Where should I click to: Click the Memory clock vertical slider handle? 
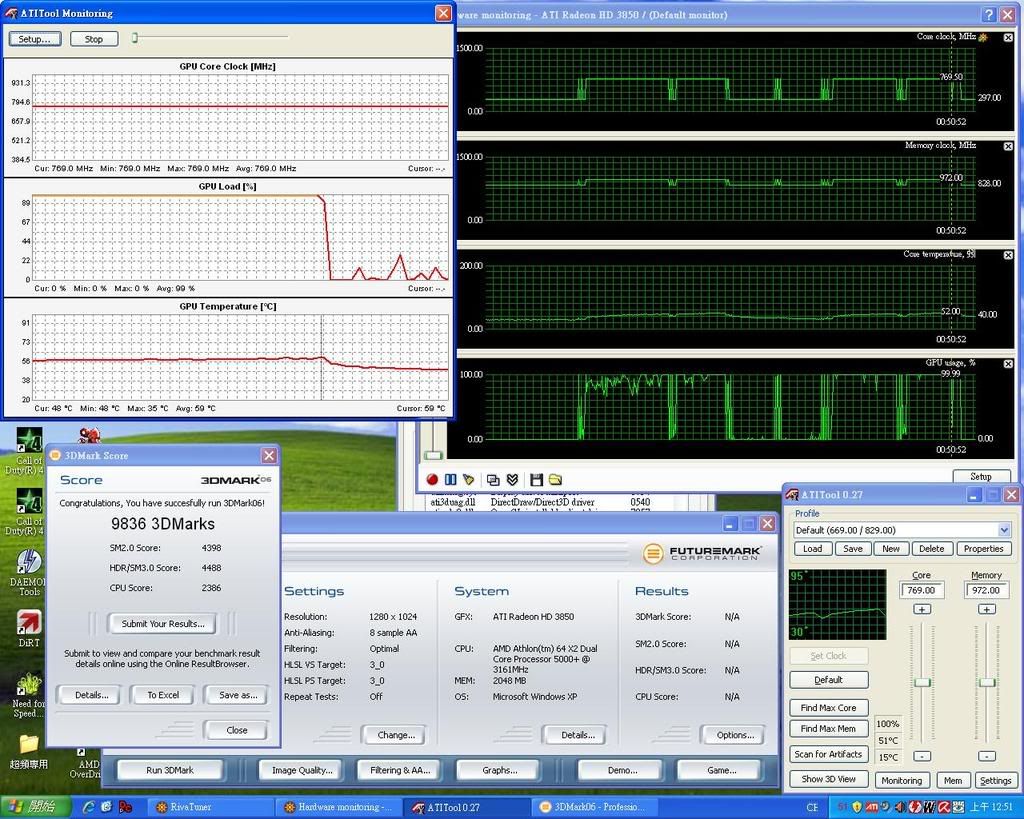[x=987, y=682]
